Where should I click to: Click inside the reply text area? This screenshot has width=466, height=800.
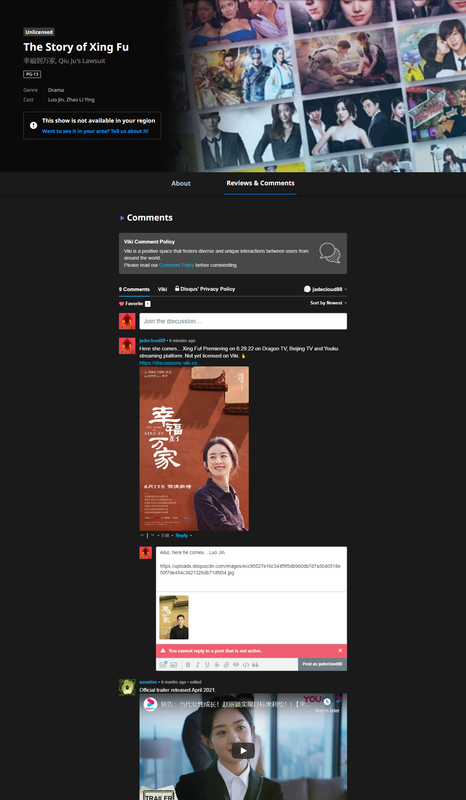(x=251, y=569)
